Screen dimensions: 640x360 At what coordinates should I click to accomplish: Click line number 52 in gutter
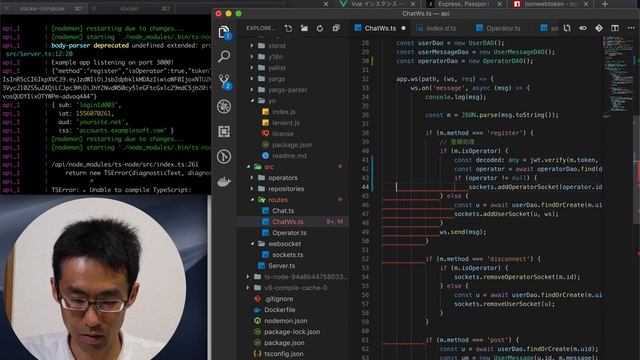point(365,259)
